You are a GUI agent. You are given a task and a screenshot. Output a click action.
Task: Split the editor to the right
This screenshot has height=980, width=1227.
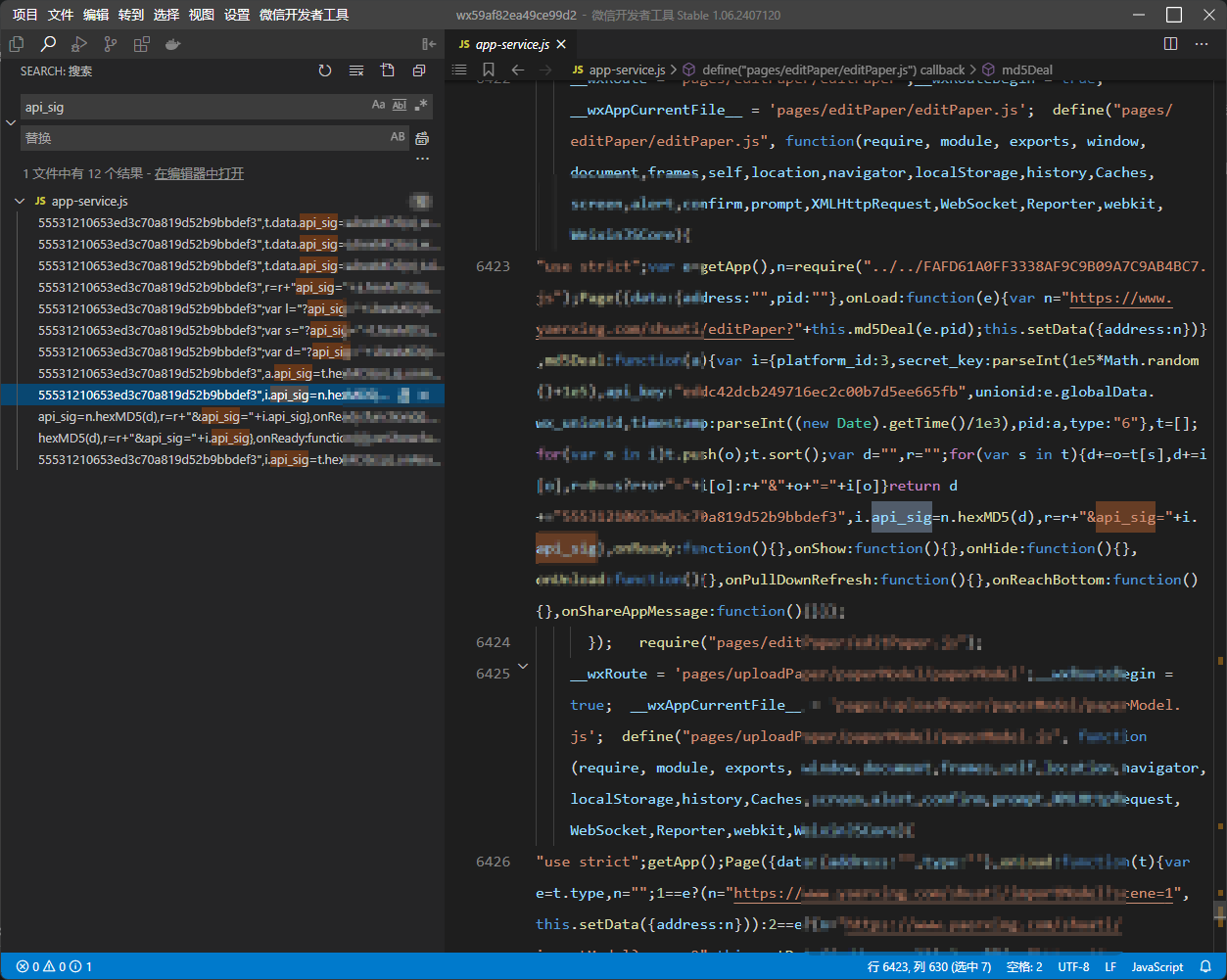(x=1170, y=44)
